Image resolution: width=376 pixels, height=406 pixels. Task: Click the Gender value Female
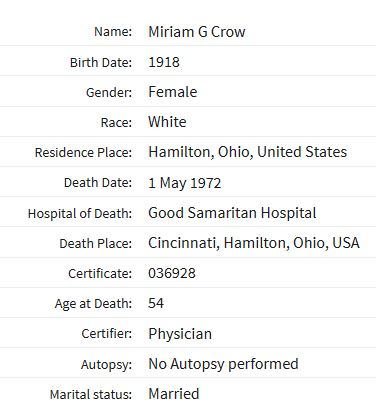(x=173, y=92)
